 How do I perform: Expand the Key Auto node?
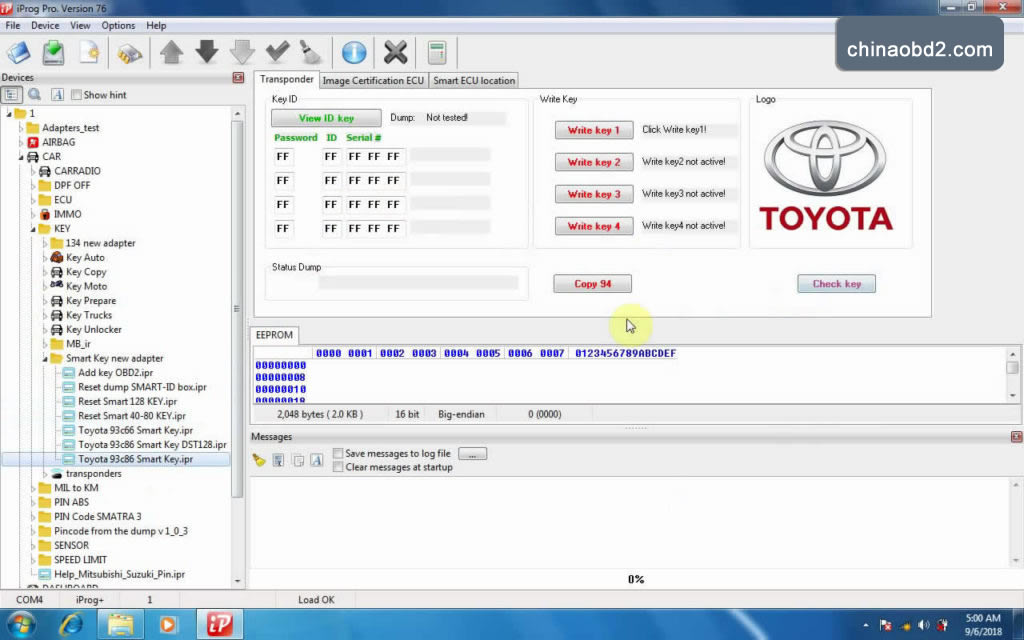[45, 257]
